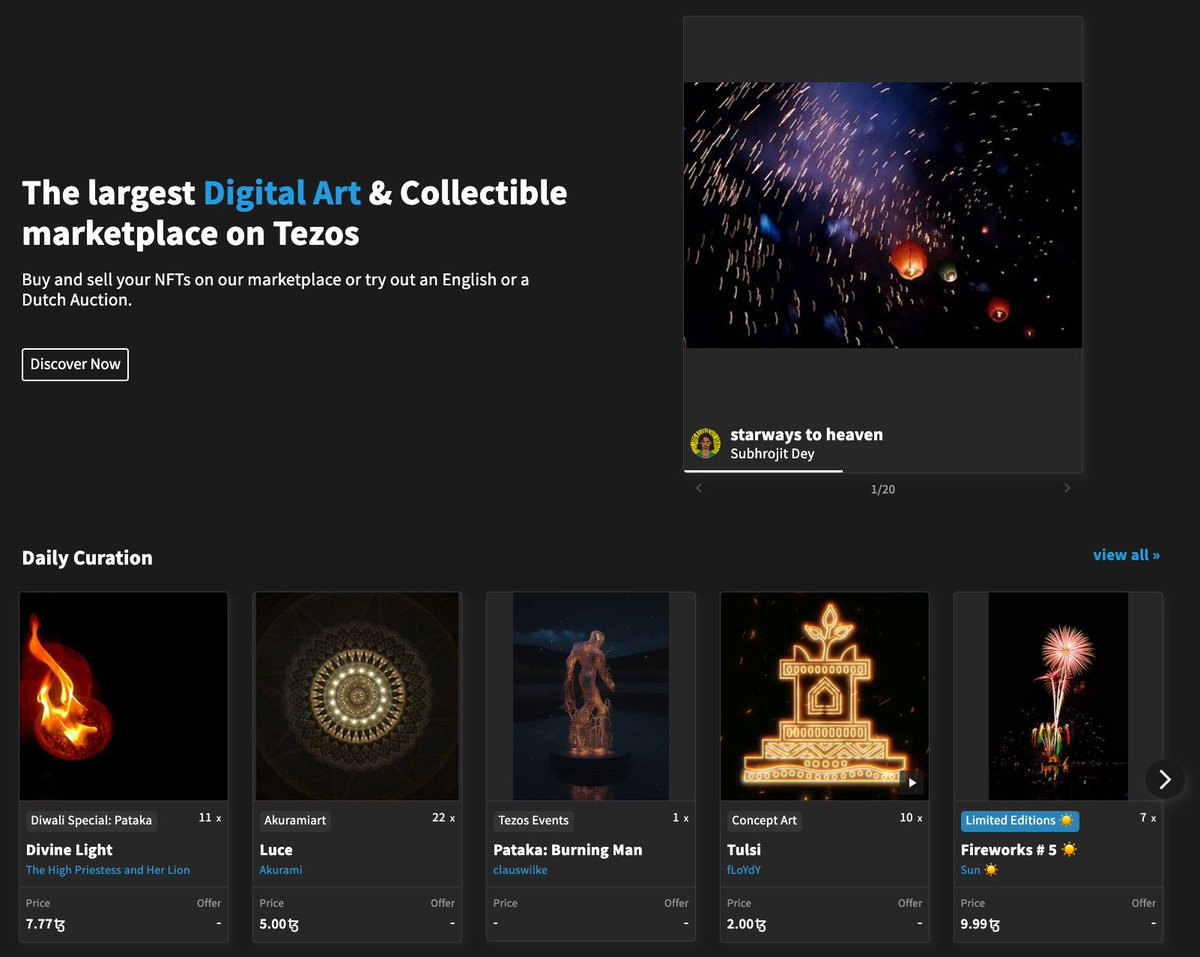Visit the clauswilke artist profile

coord(520,870)
